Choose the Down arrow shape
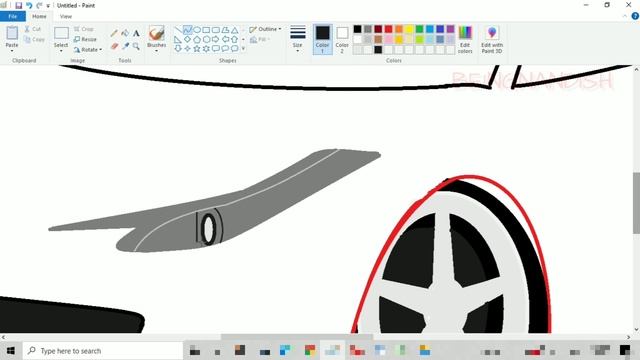Screen dimensions: 640x360 click(178, 49)
